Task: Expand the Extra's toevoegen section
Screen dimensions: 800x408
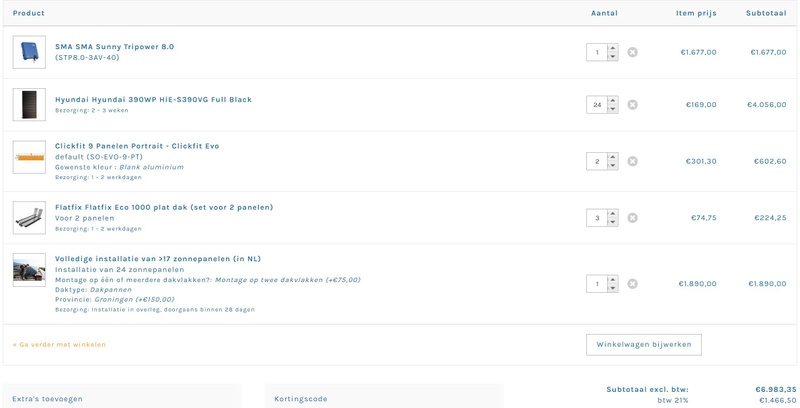Action: click(122, 398)
